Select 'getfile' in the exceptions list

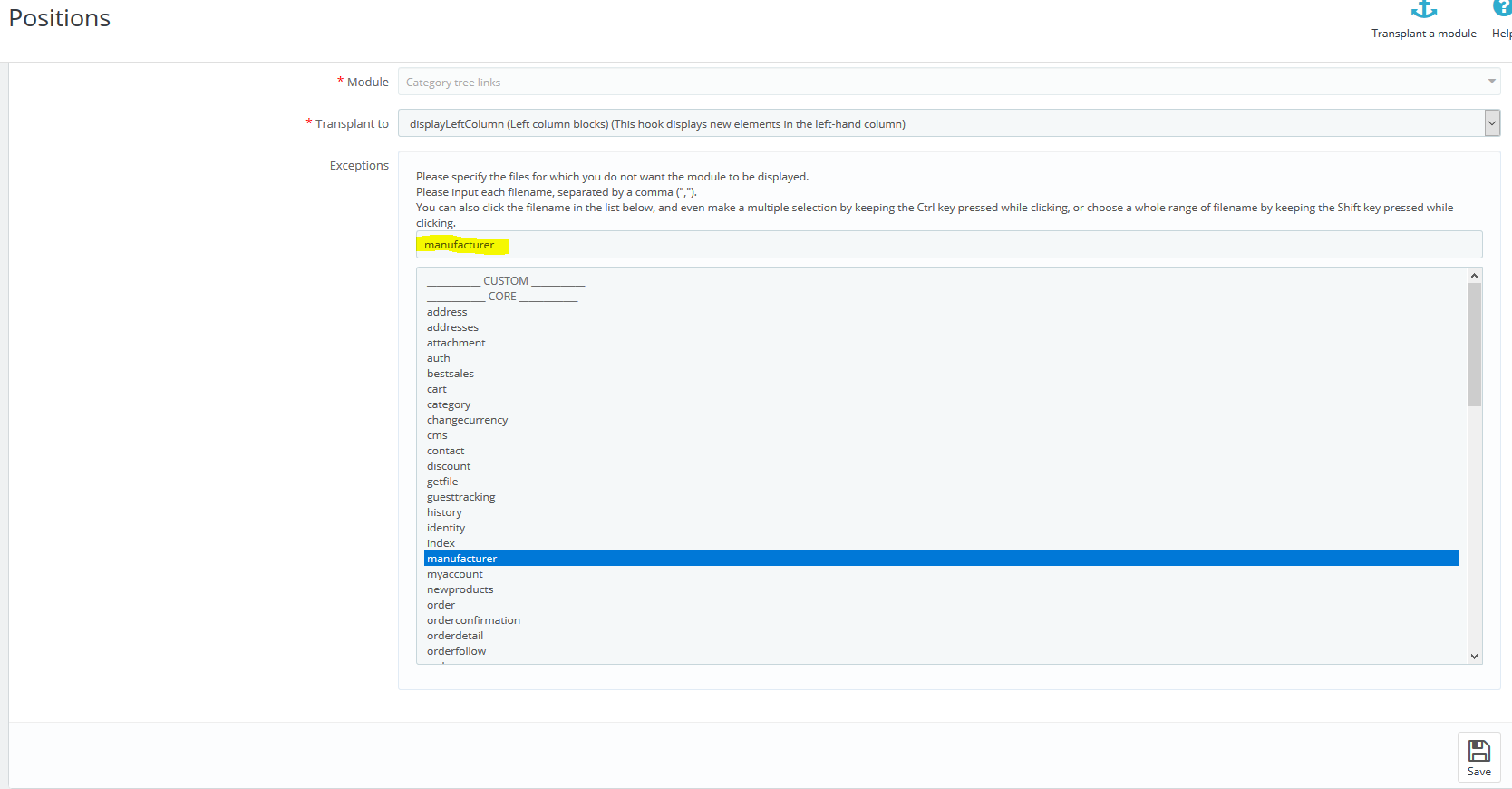(942, 482)
